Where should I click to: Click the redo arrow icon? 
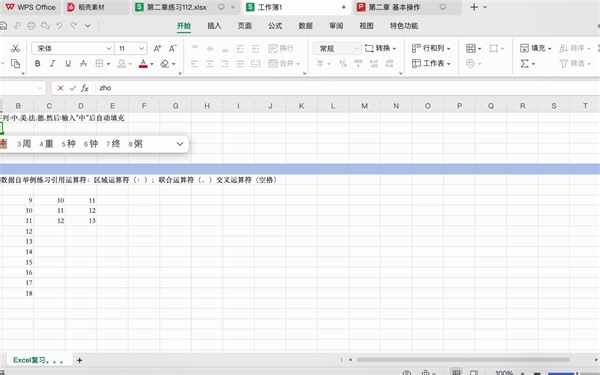tap(74, 26)
